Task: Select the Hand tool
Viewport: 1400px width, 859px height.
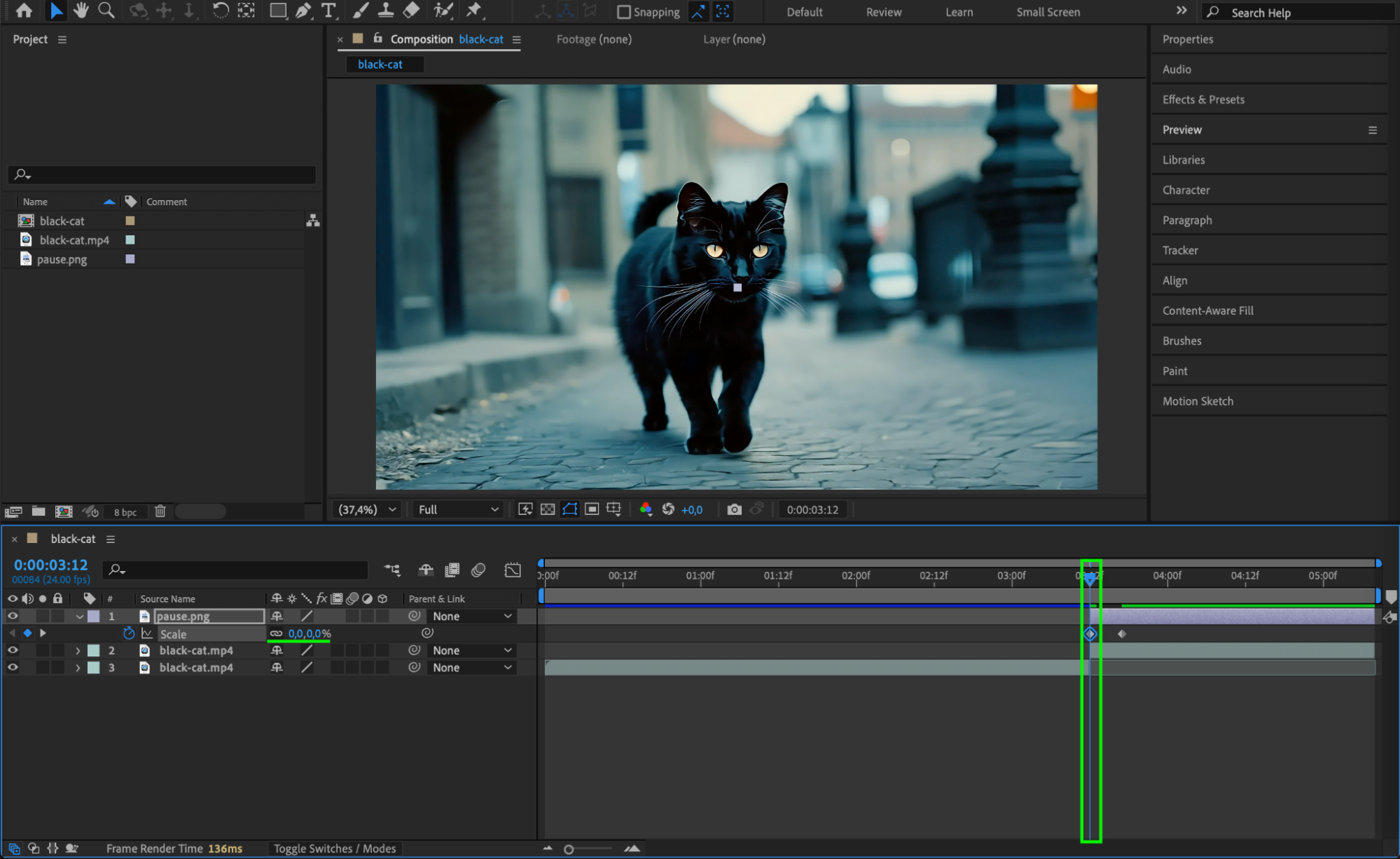Action: tap(81, 11)
